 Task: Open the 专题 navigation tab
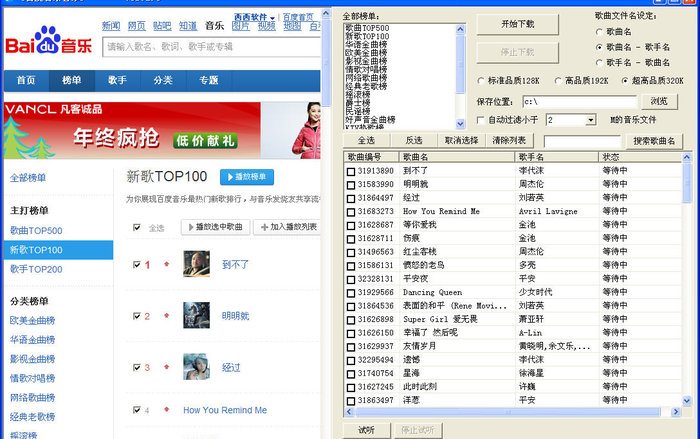click(x=208, y=80)
